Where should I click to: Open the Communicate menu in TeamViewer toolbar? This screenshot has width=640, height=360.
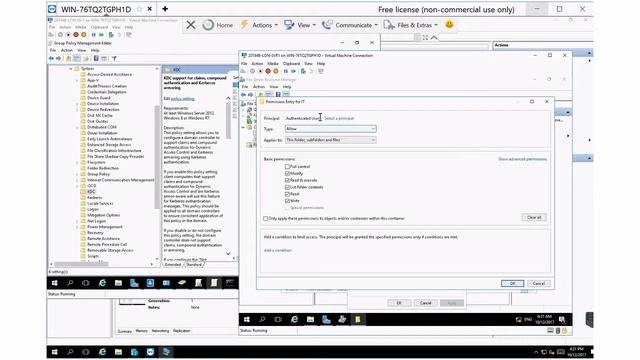[350, 25]
